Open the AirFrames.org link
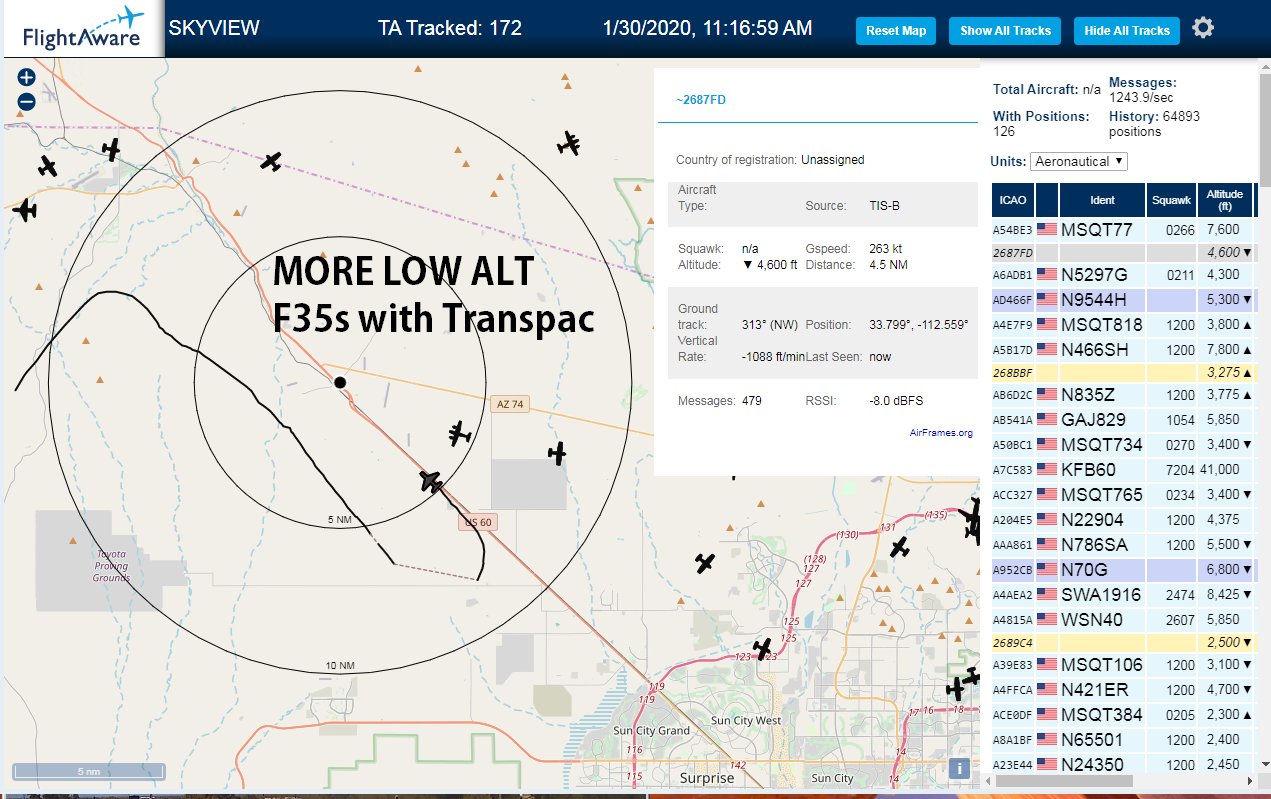The height and width of the screenshot is (799, 1271). pyautogui.click(x=941, y=433)
